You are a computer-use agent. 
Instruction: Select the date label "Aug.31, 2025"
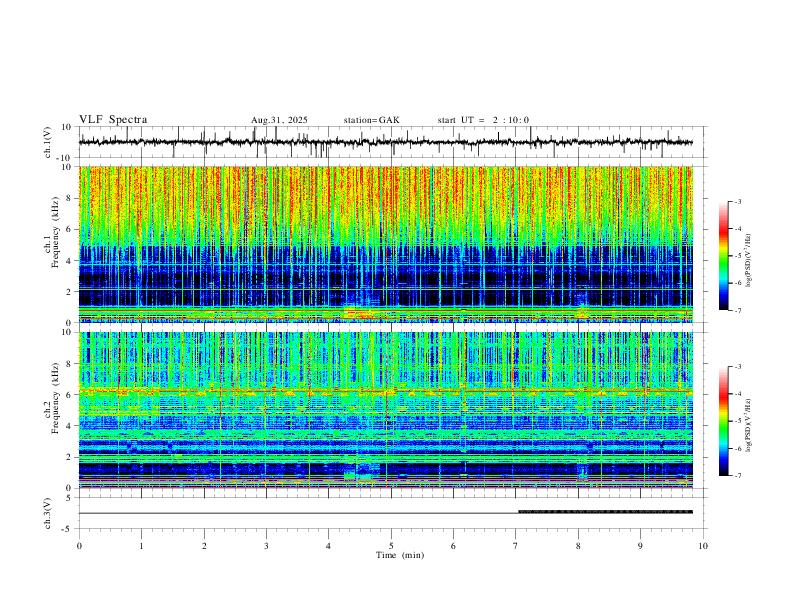(x=279, y=120)
